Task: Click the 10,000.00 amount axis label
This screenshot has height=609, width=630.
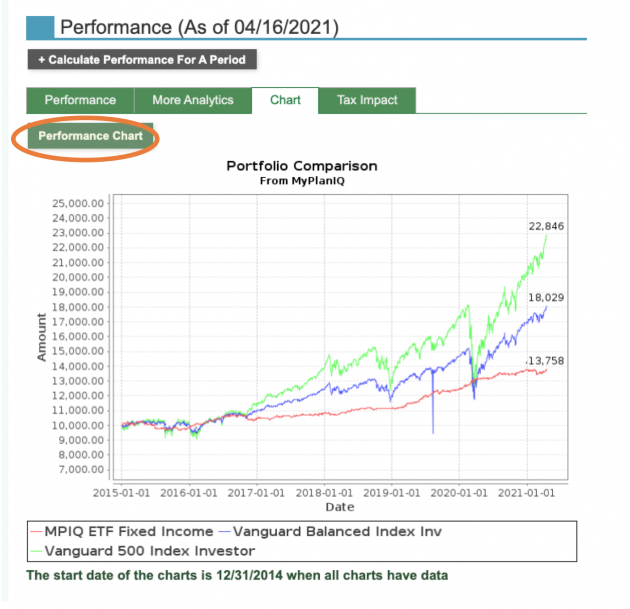Action: [78, 425]
